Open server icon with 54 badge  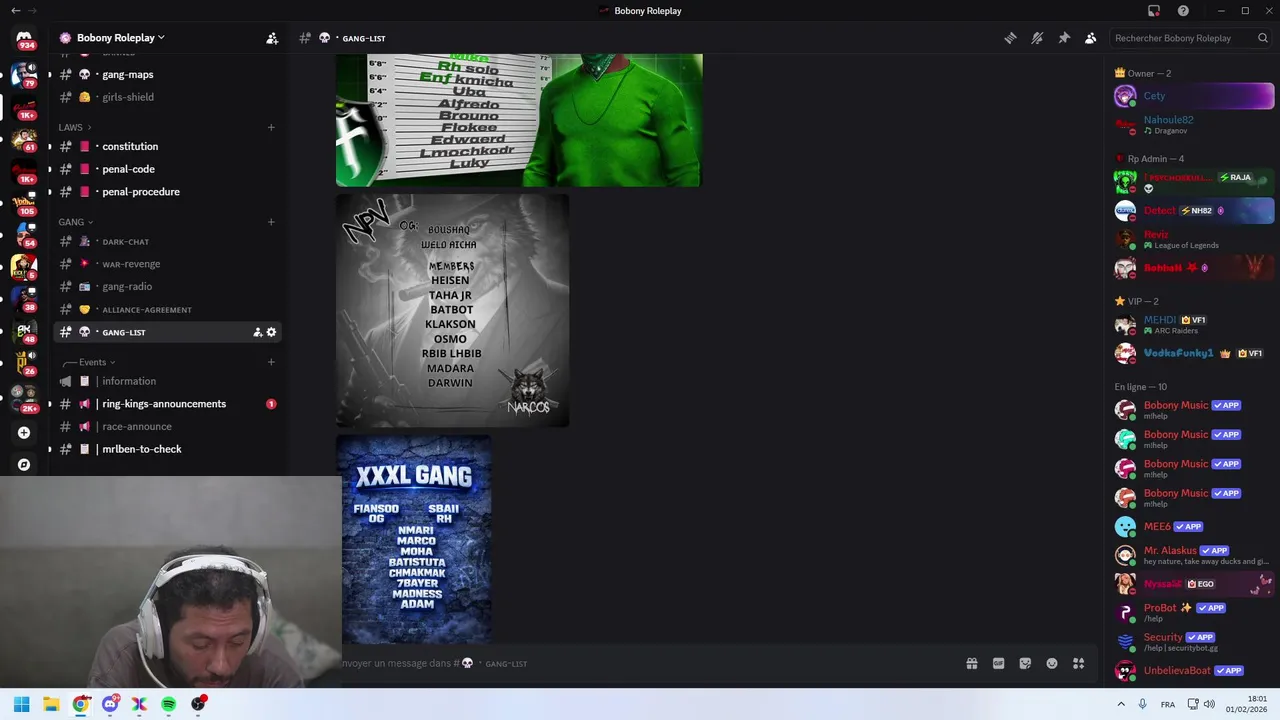pyautogui.click(x=24, y=236)
